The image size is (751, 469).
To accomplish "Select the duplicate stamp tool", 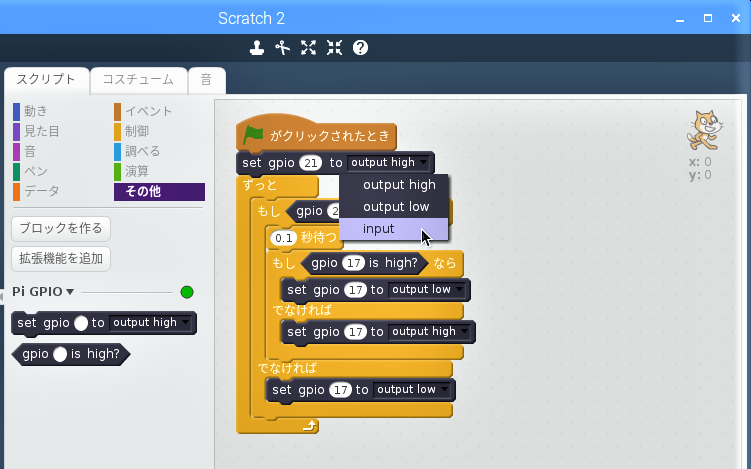I will tap(257, 47).
